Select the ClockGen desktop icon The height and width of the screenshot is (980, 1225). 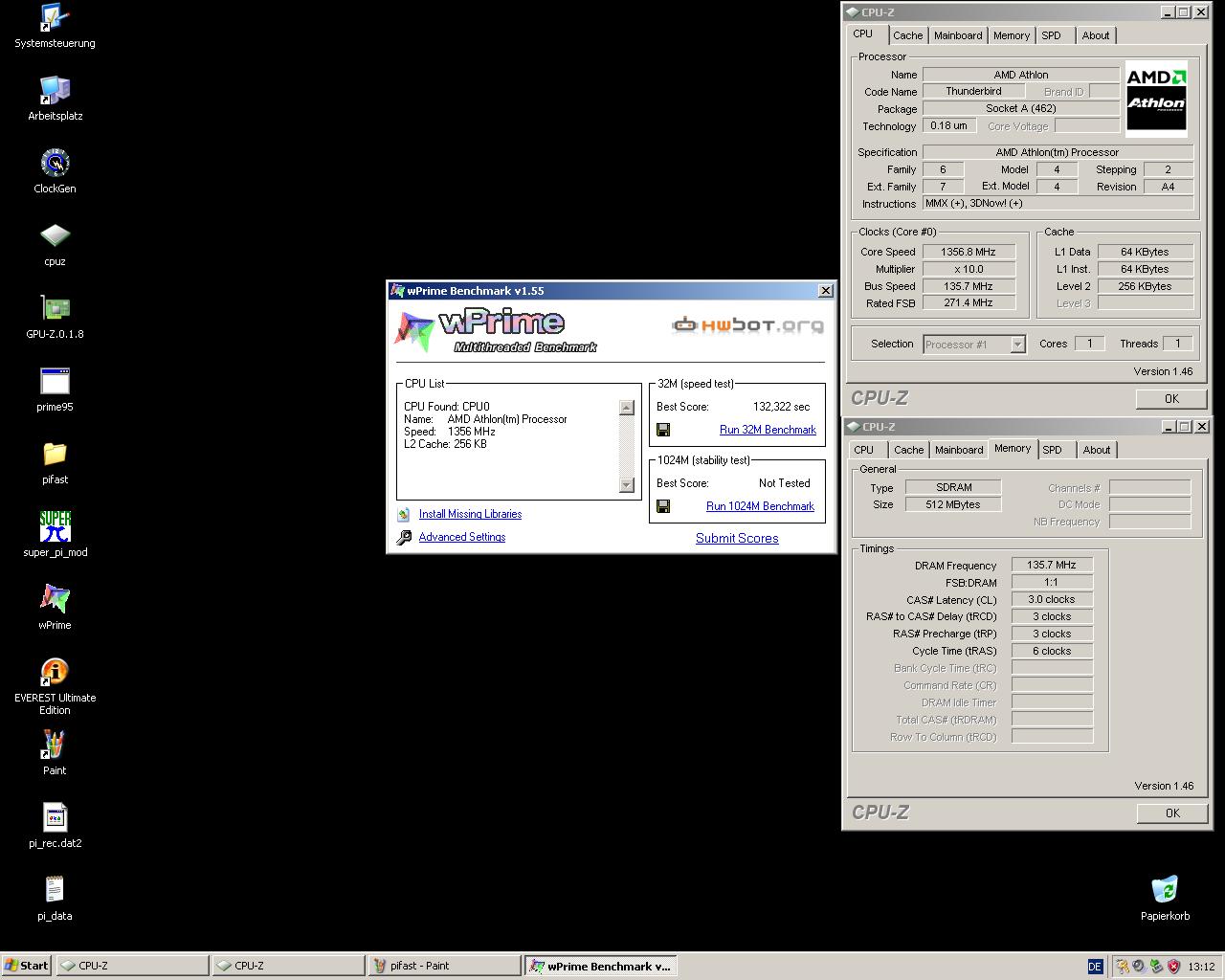click(x=55, y=171)
